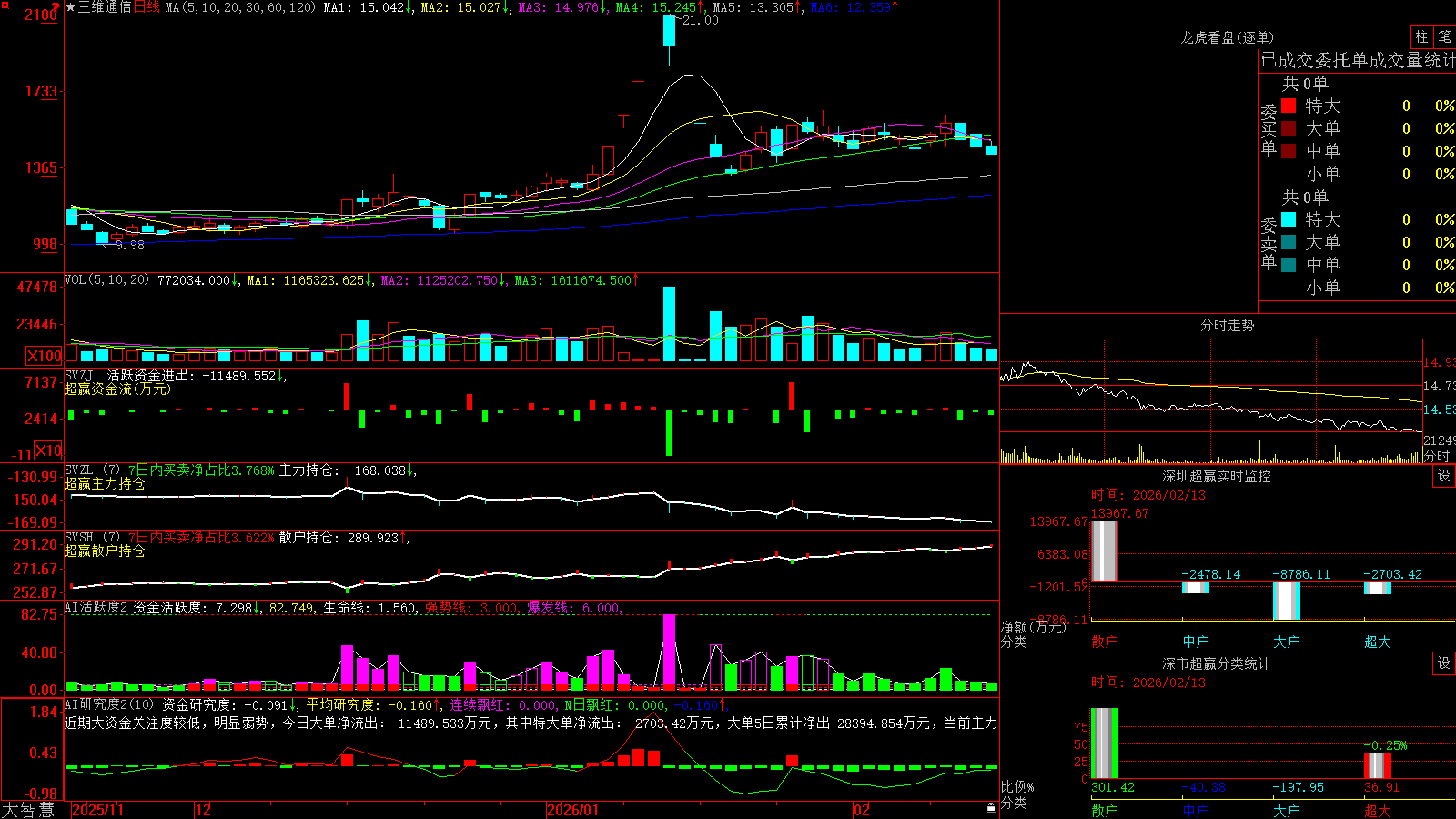Click the 21.00 high price label

[x=700, y=20]
